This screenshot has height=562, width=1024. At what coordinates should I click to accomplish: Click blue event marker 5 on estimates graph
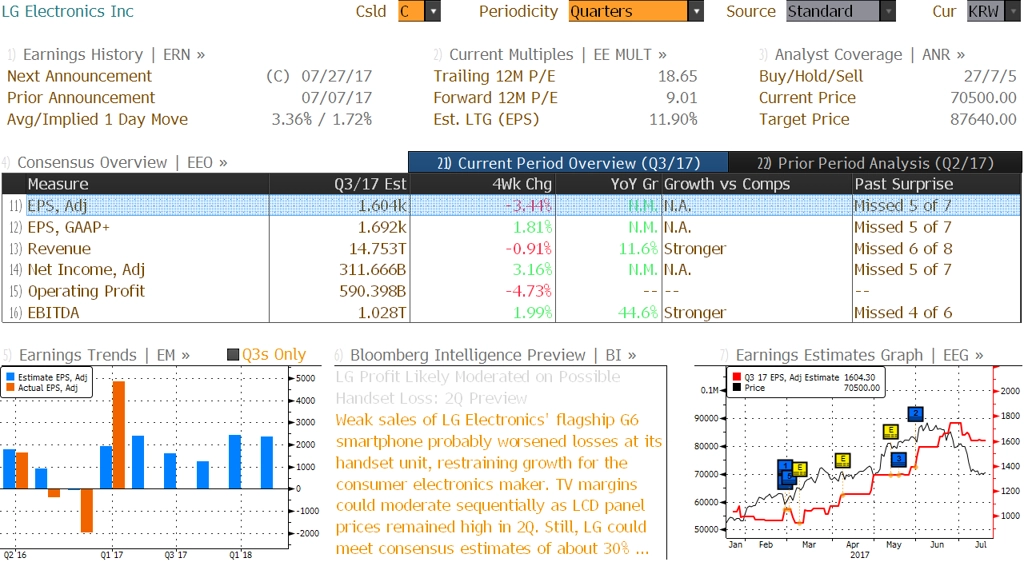787,480
